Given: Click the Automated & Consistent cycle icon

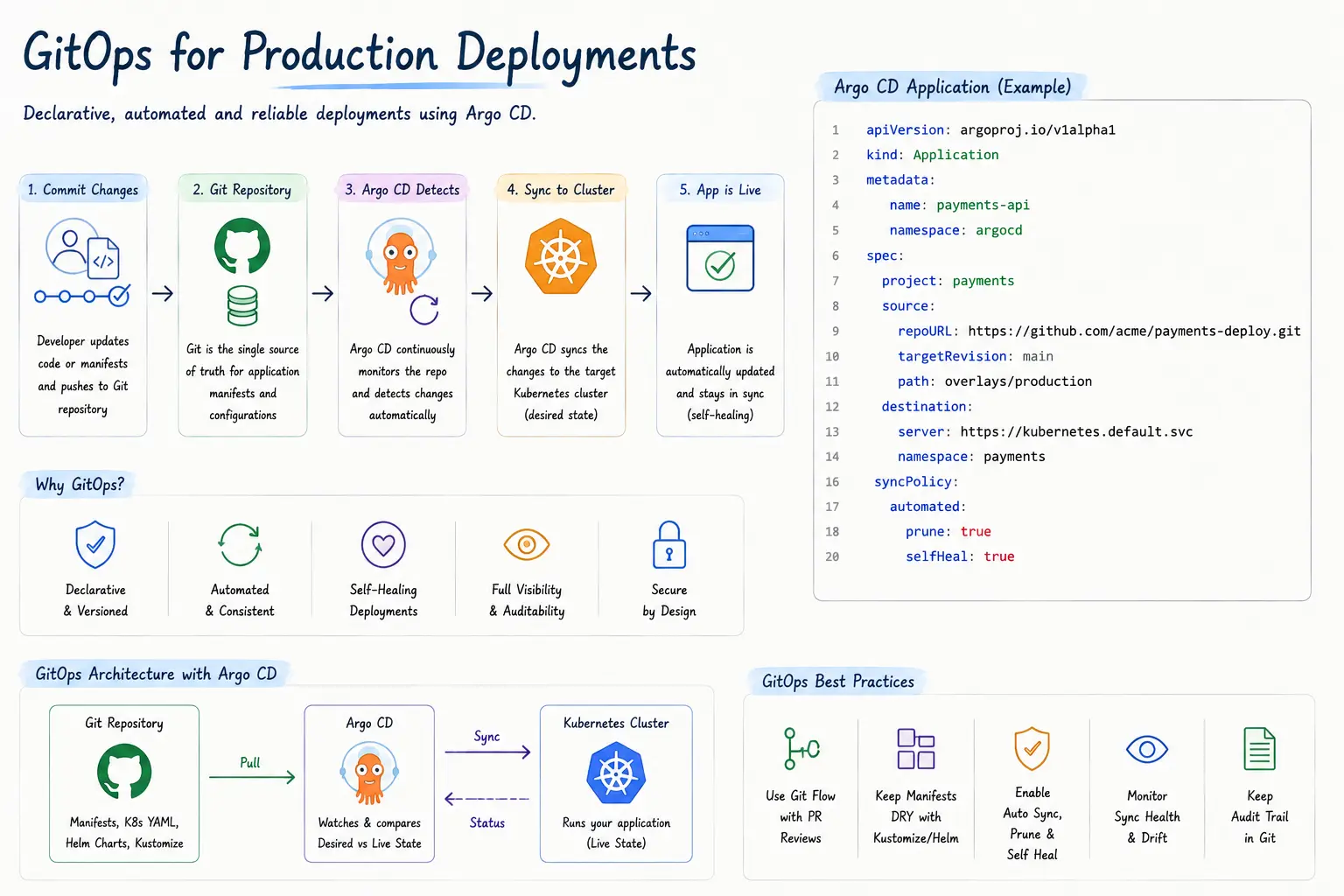Looking at the screenshot, I should 240,545.
